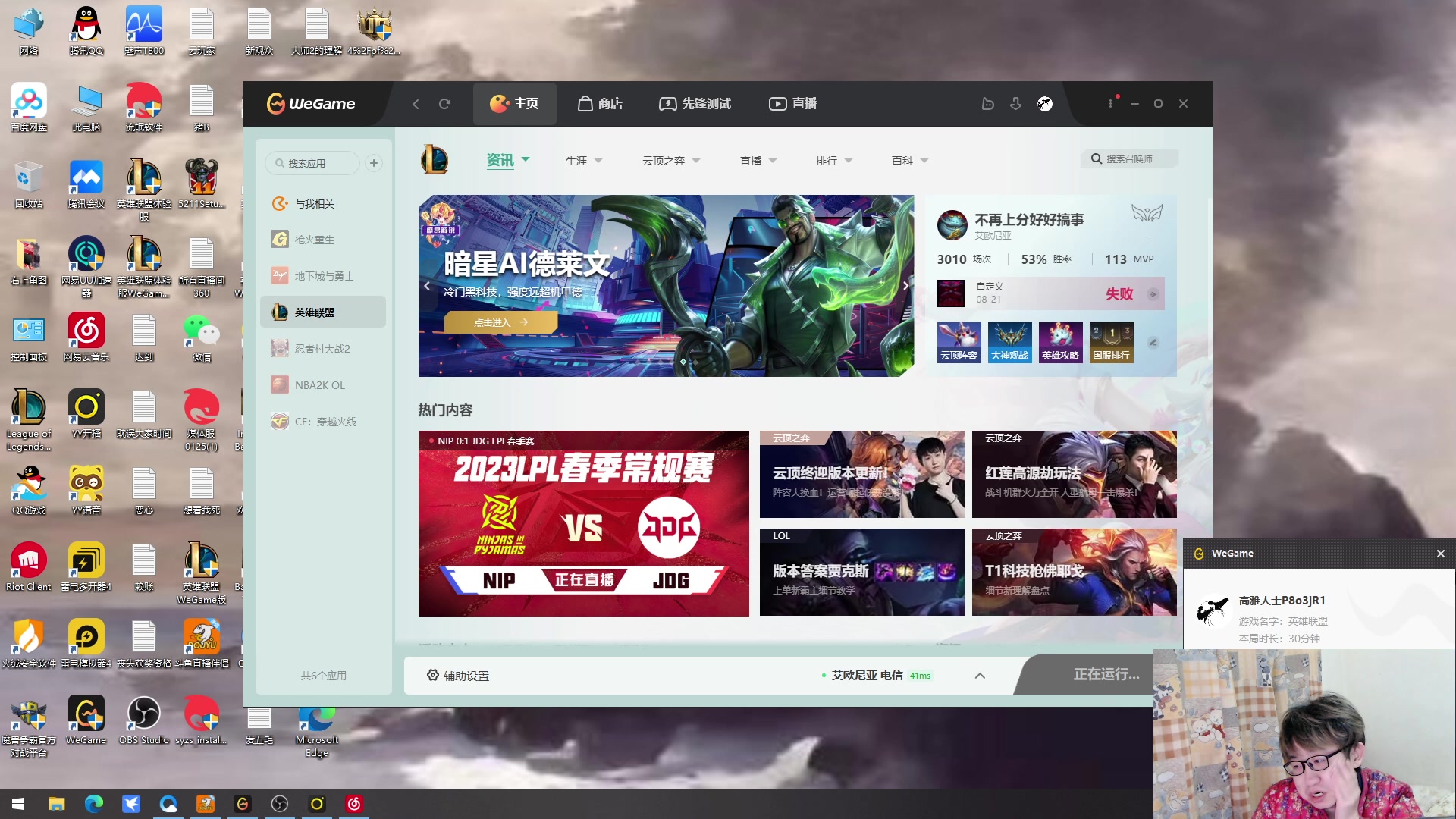Click the 自定义 失败 match record
The width and height of the screenshot is (1456, 819).
pos(1050,293)
